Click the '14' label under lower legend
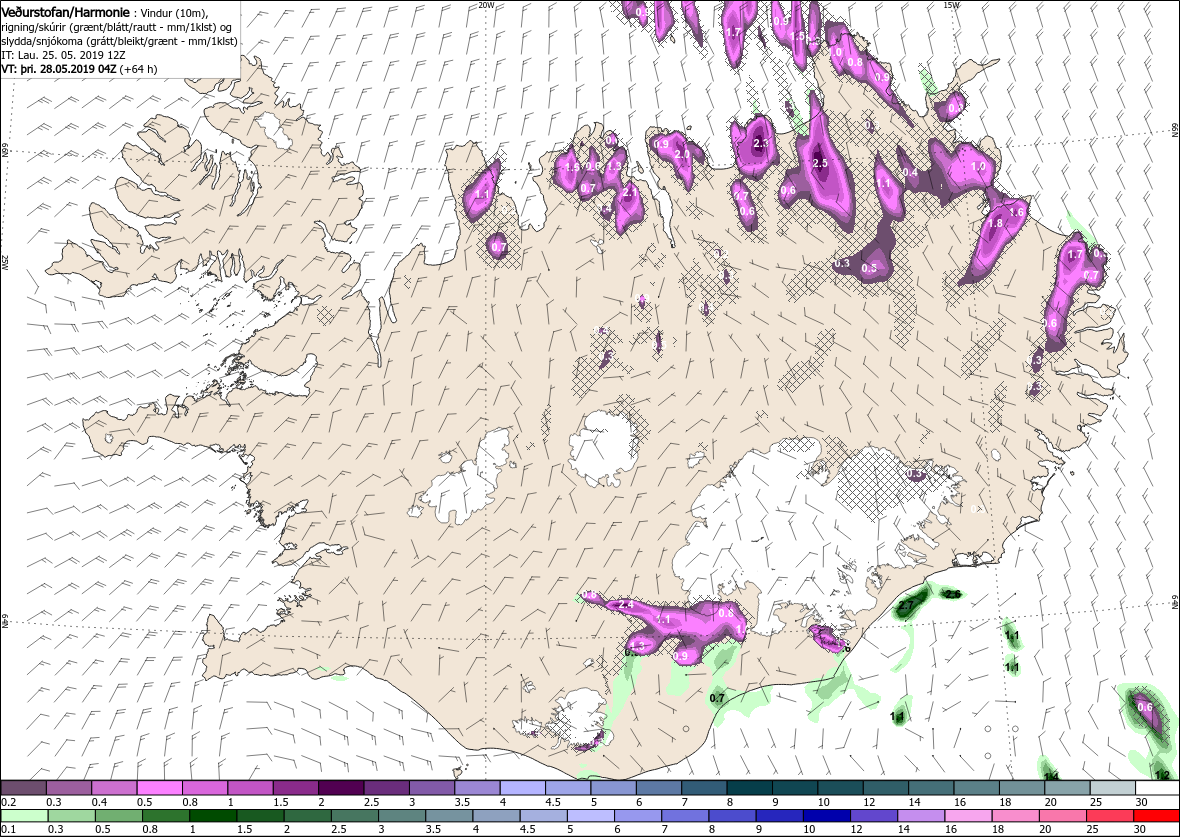The width and height of the screenshot is (1180, 837). (x=903, y=829)
